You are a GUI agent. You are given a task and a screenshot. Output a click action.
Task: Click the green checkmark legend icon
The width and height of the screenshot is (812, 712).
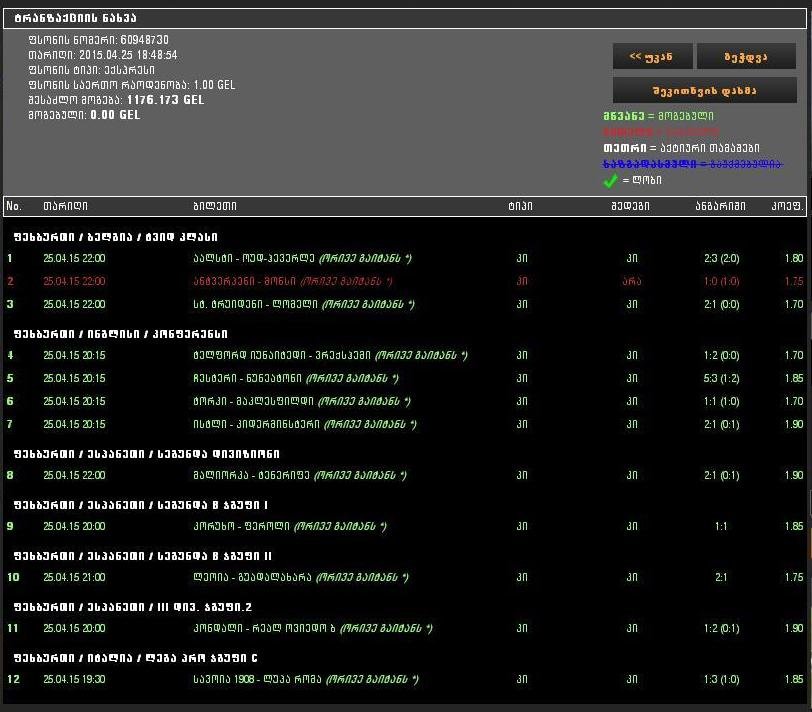coord(611,181)
